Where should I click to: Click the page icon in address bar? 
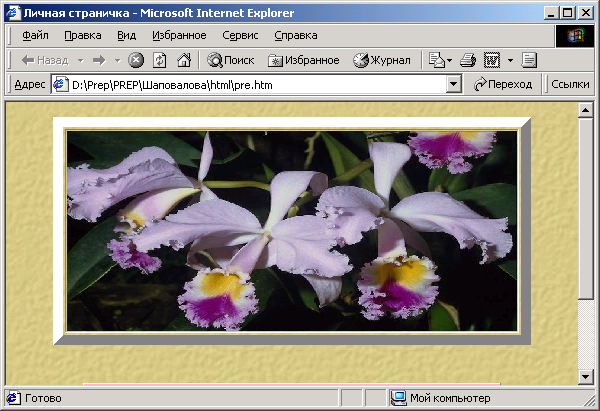point(60,85)
